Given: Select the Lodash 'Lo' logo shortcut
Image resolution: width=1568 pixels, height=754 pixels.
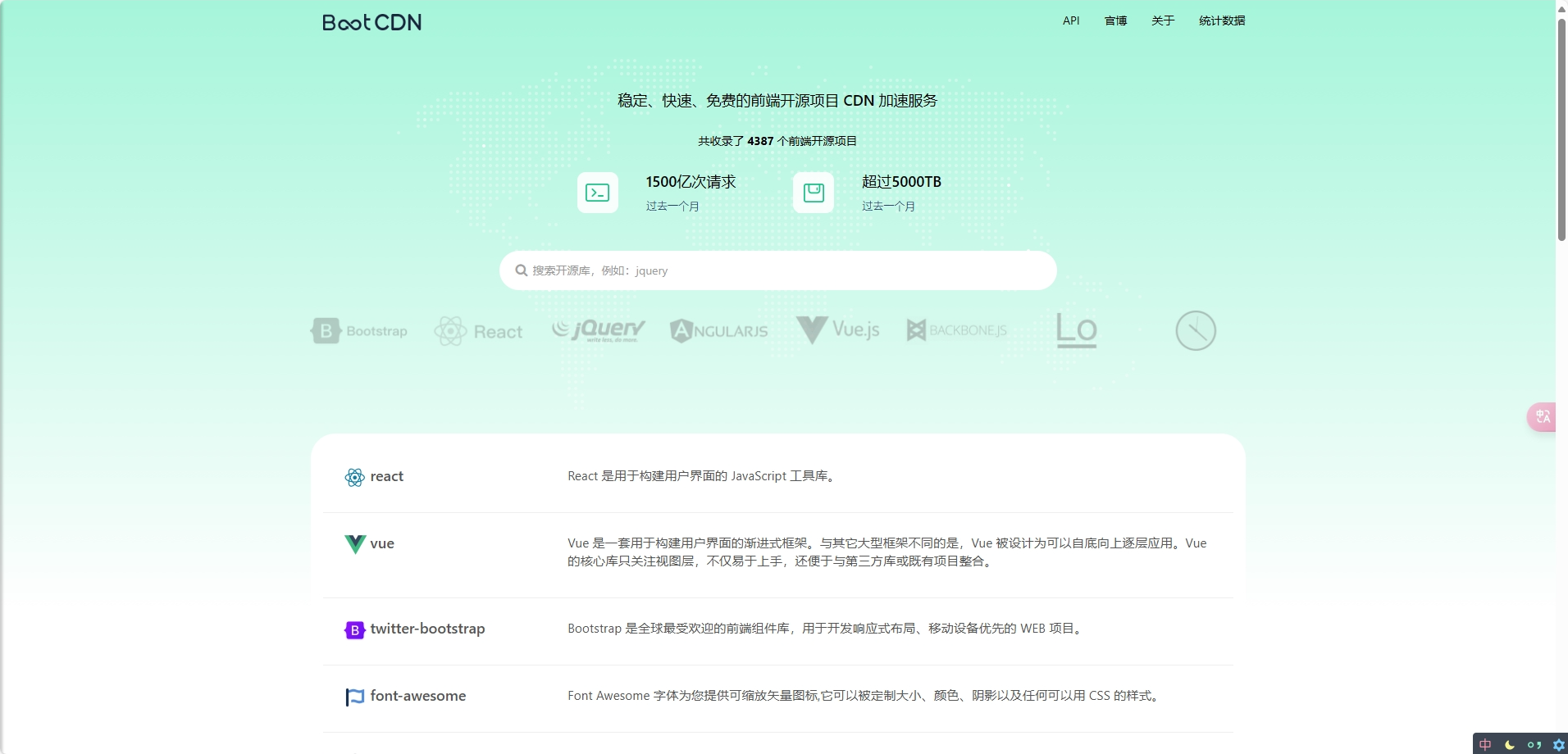Looking at the screenshot, I should [1076, 330].
